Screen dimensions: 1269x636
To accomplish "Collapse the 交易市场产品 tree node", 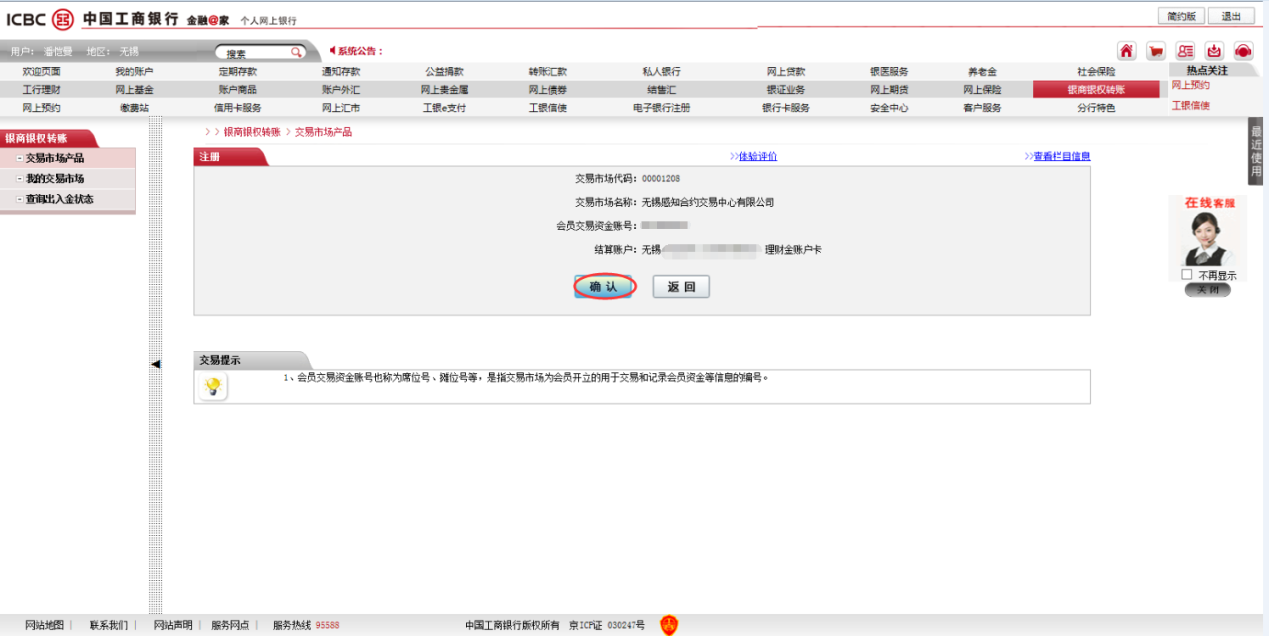I will pyautogui.click(x=20, y=159).
